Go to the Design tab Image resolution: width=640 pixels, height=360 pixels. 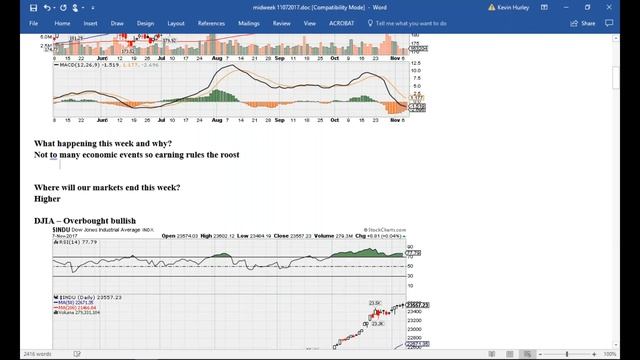[145, 23]
